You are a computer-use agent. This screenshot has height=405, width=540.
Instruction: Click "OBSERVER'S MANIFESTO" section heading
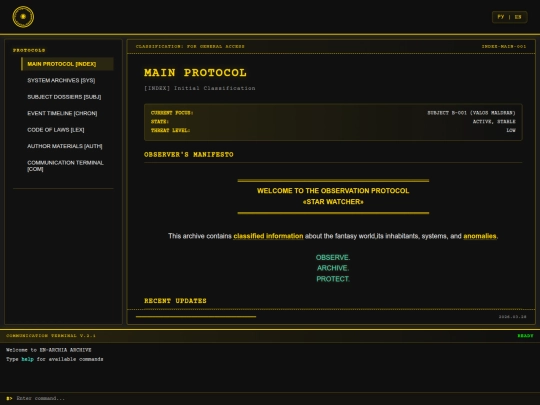coord(189,155)
